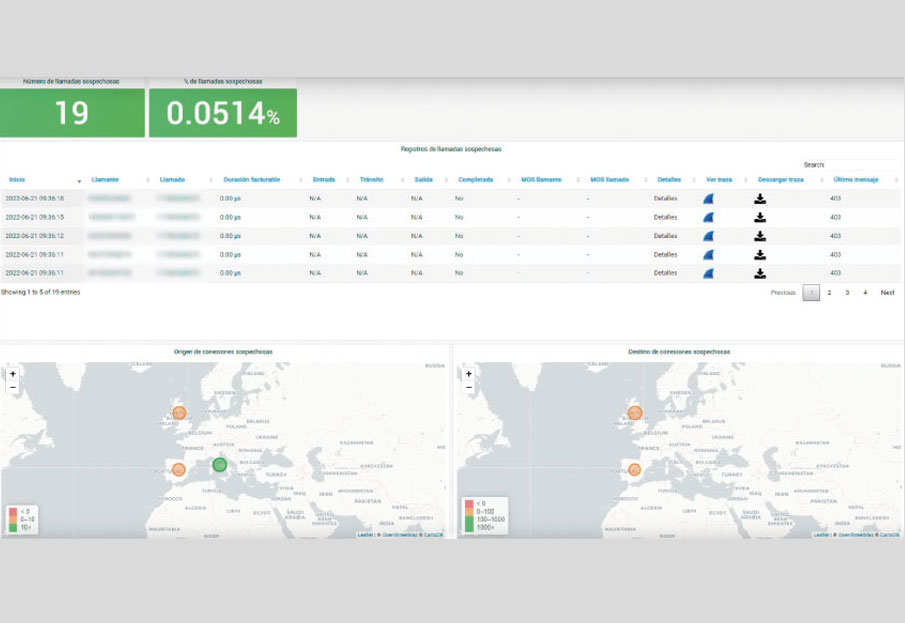The image size is (905, 623).
Task: Click the 2022-06-21 09:36:18 timestamp cell
Action: (x=35, y=199)
